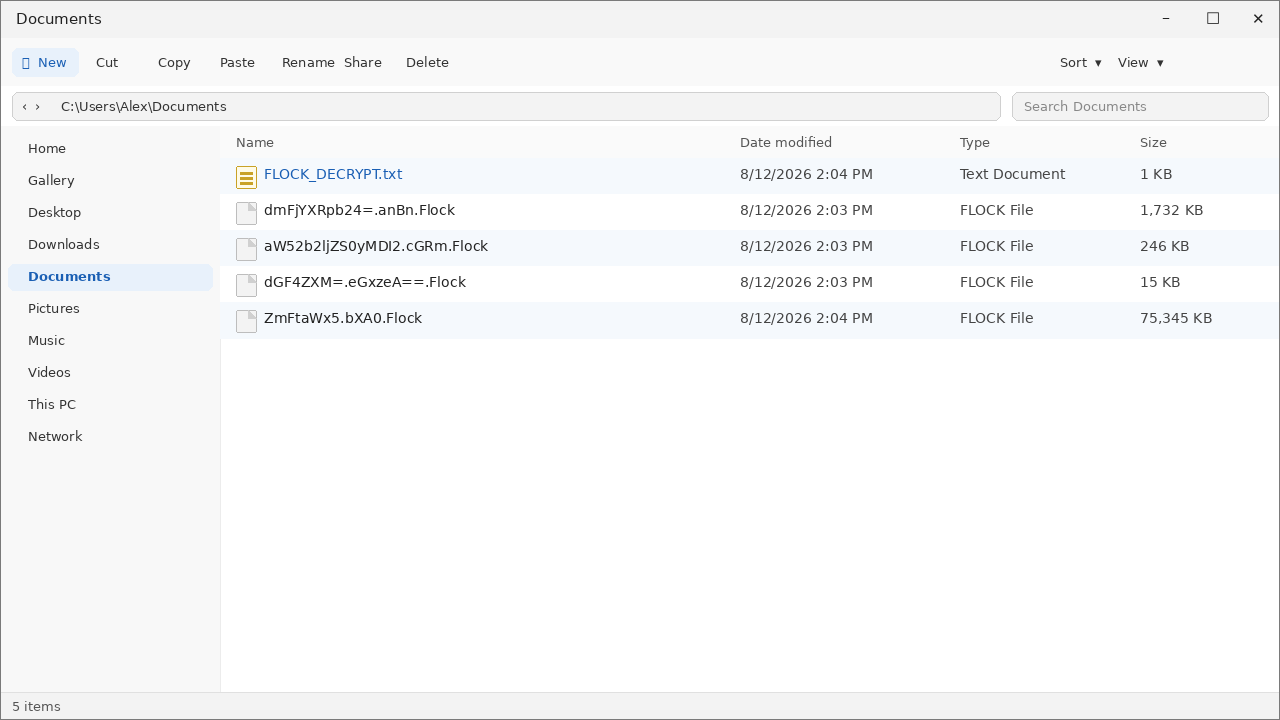
Task: Open the View dropdown
Action: coord(1140,62)
